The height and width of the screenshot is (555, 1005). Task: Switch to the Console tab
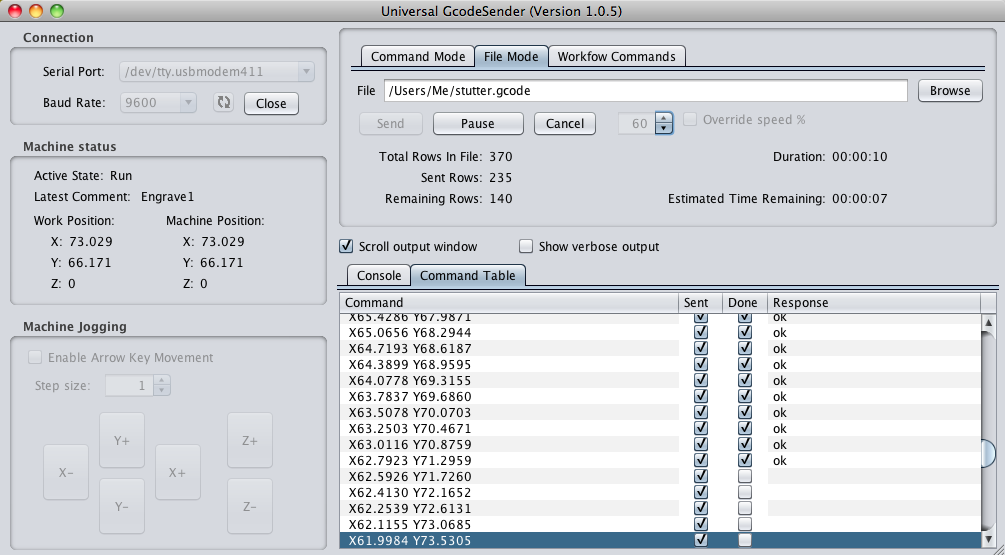coord(378,275)
